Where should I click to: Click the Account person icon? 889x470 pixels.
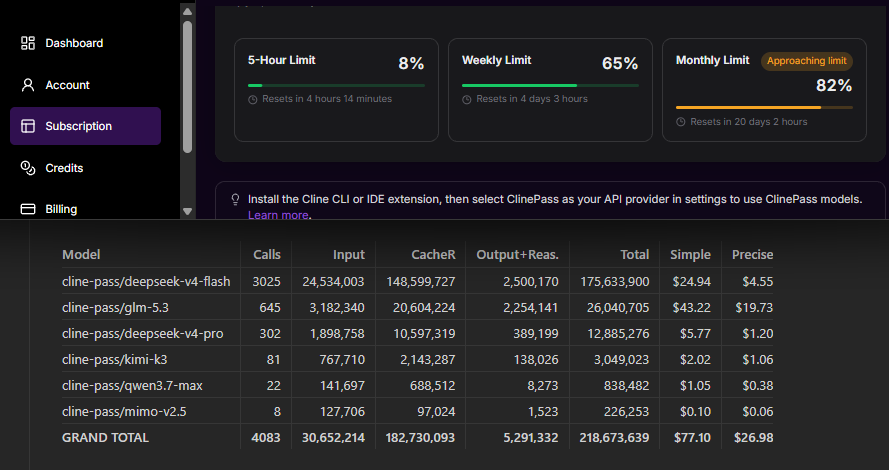28,85
